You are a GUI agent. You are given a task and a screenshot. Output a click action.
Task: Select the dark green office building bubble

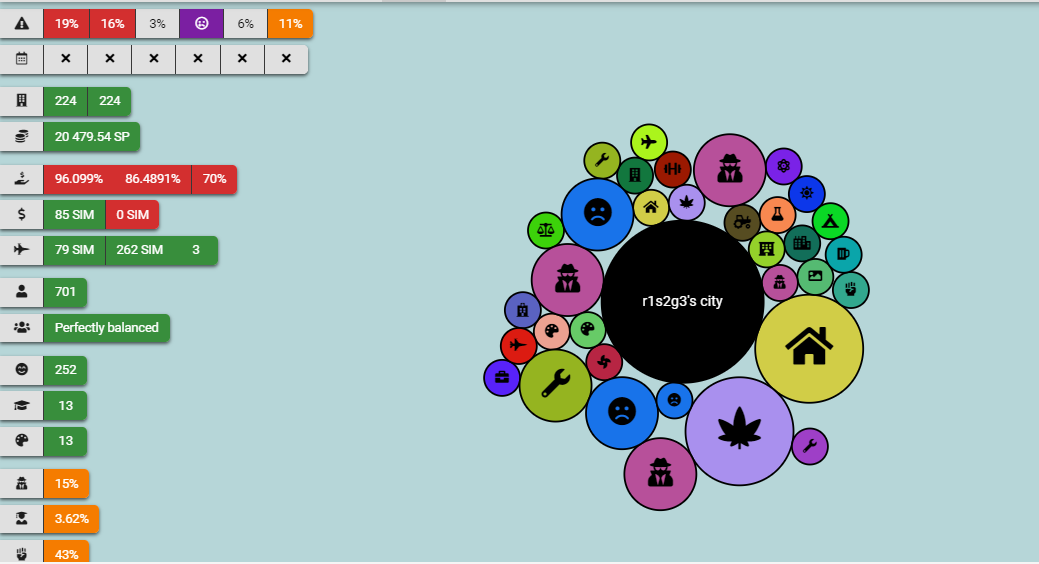point(635,175)
